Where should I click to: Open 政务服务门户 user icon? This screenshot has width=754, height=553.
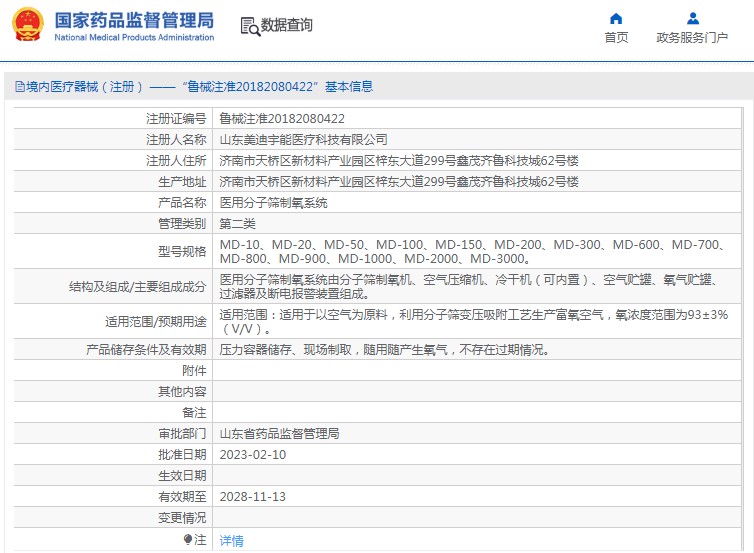point(693,19)
